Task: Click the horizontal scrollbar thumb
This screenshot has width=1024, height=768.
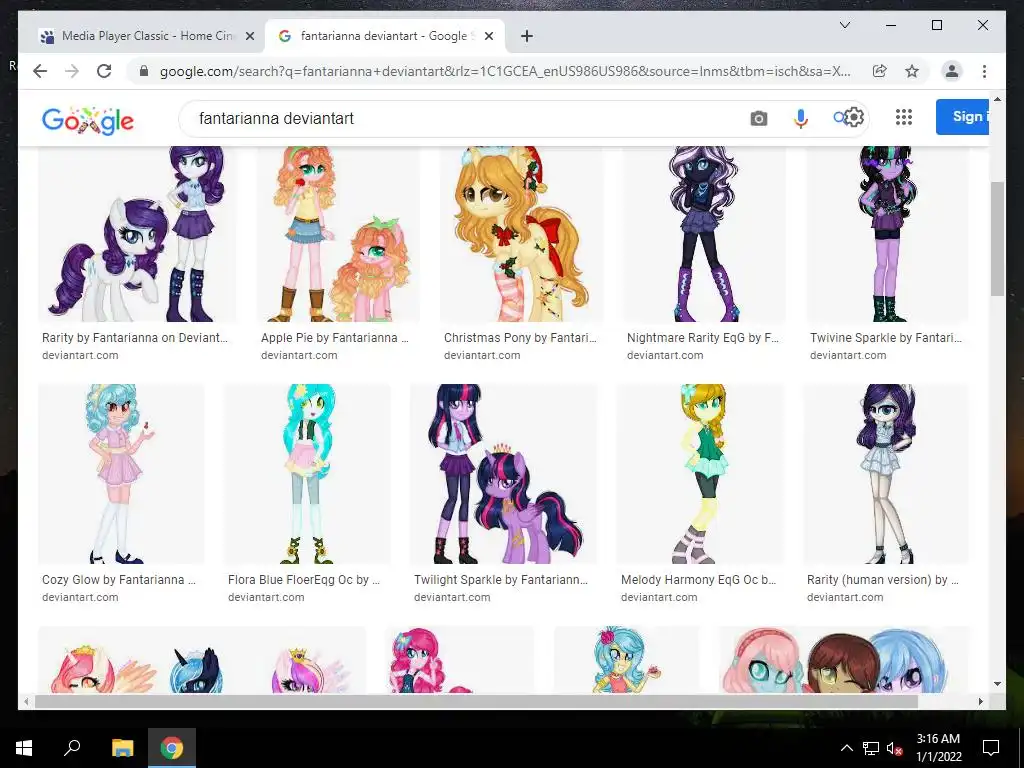Action: [x=477, y=701]
